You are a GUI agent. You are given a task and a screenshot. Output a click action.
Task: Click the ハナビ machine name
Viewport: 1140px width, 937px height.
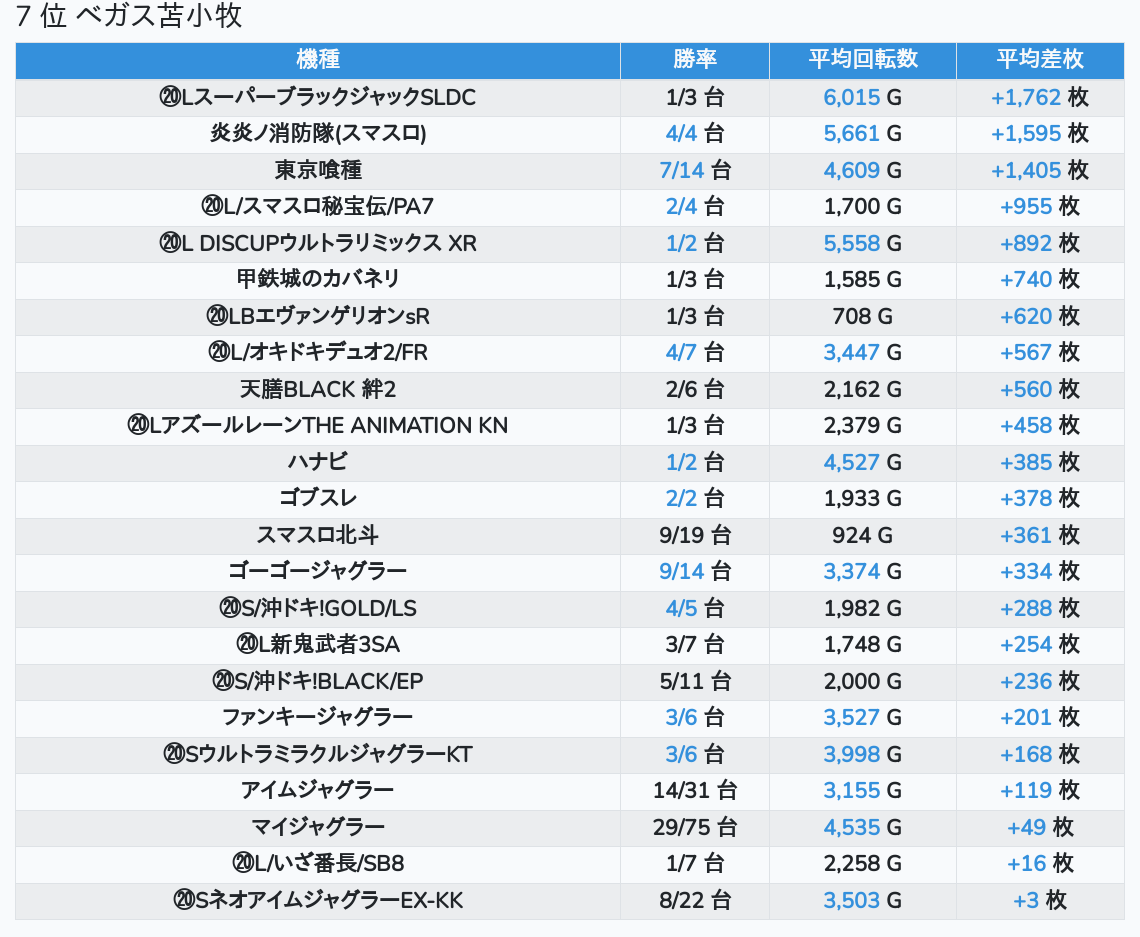[x=318, y=462]
